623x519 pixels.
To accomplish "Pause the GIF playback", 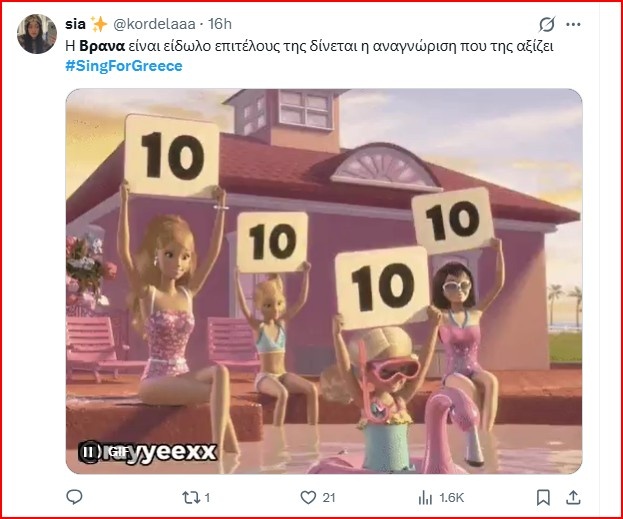I will click(x=89, y=452).
